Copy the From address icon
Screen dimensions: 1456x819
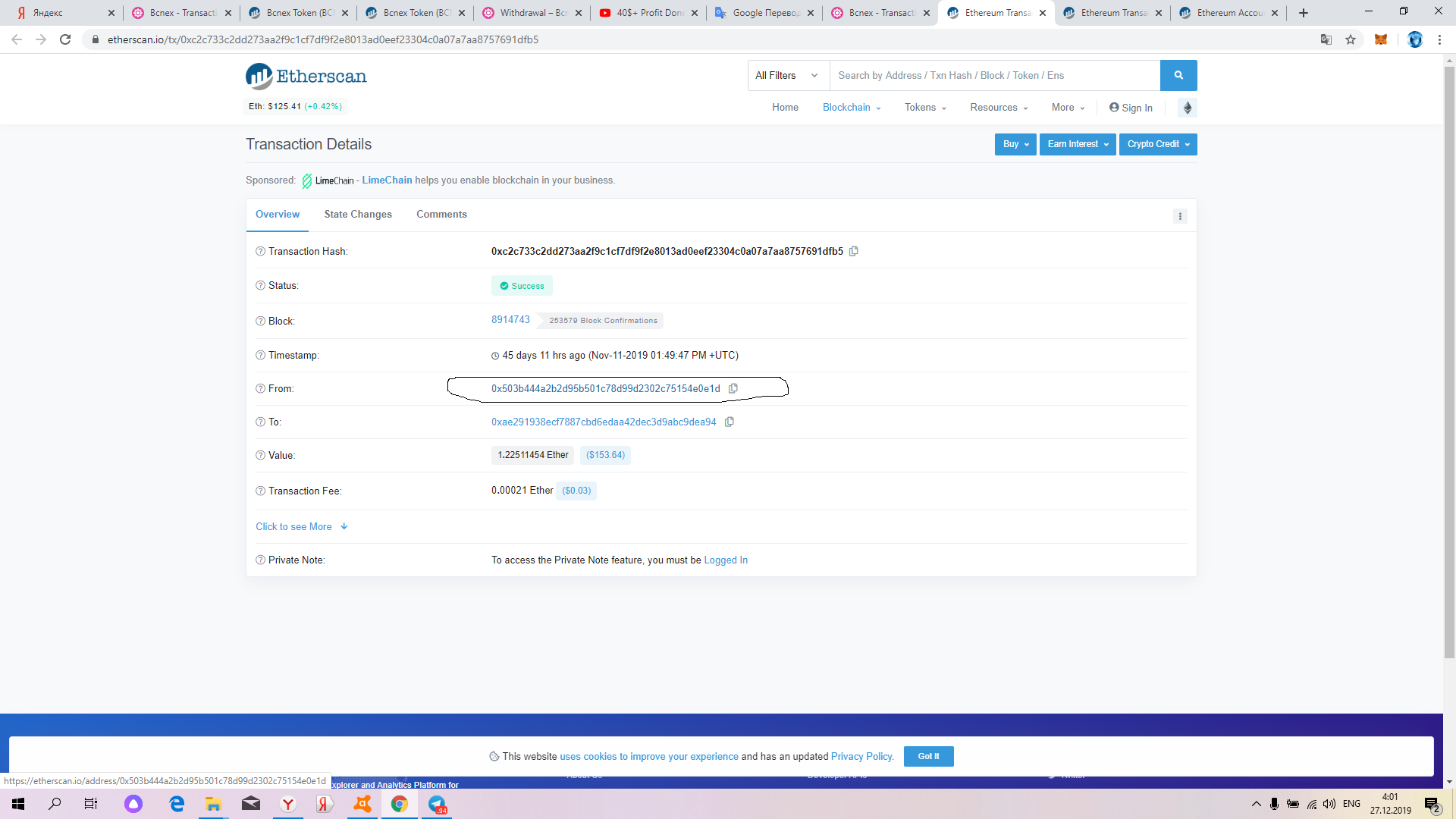[733, 388]
